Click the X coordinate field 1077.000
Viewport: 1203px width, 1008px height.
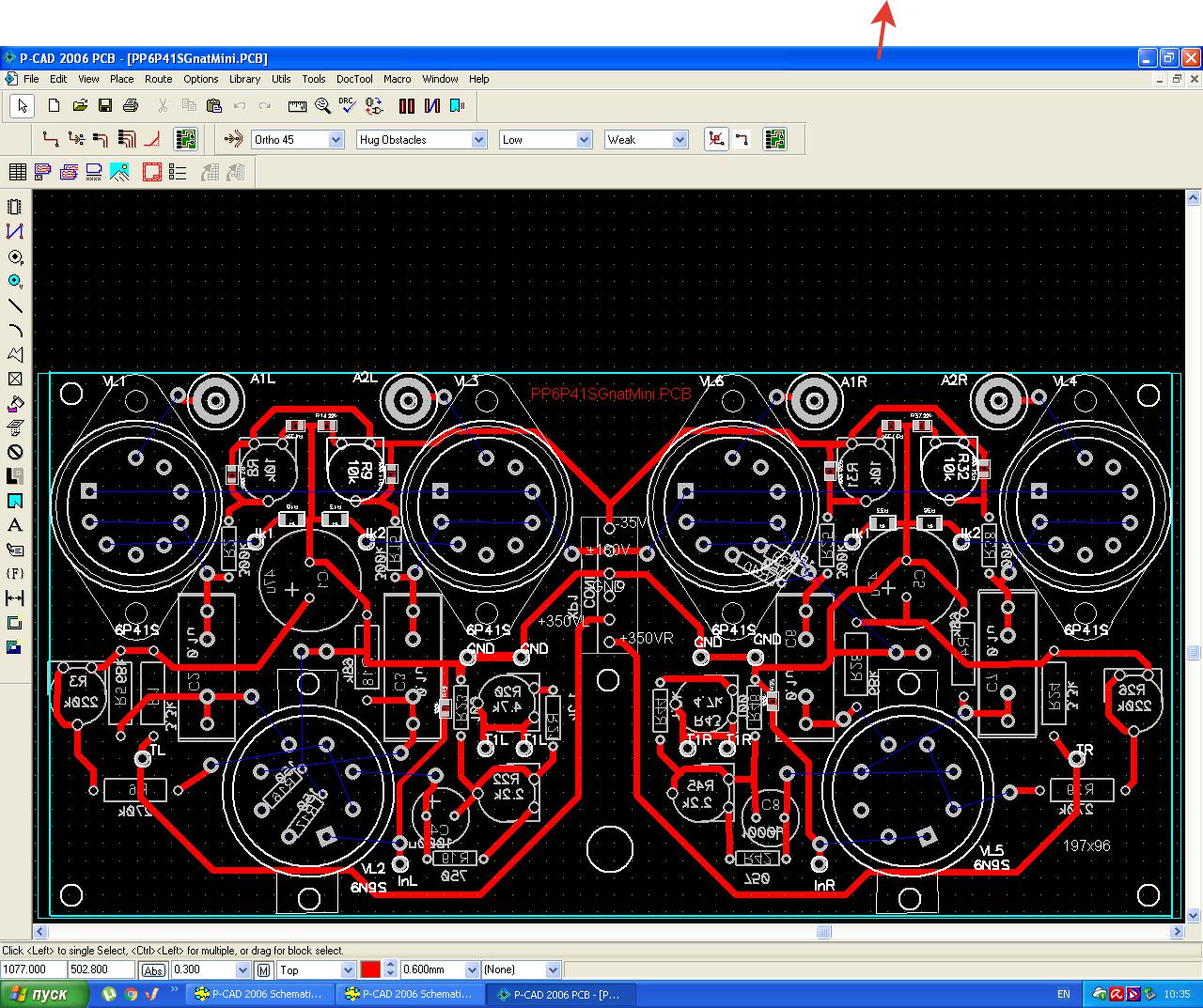click(x=34, y=969)
